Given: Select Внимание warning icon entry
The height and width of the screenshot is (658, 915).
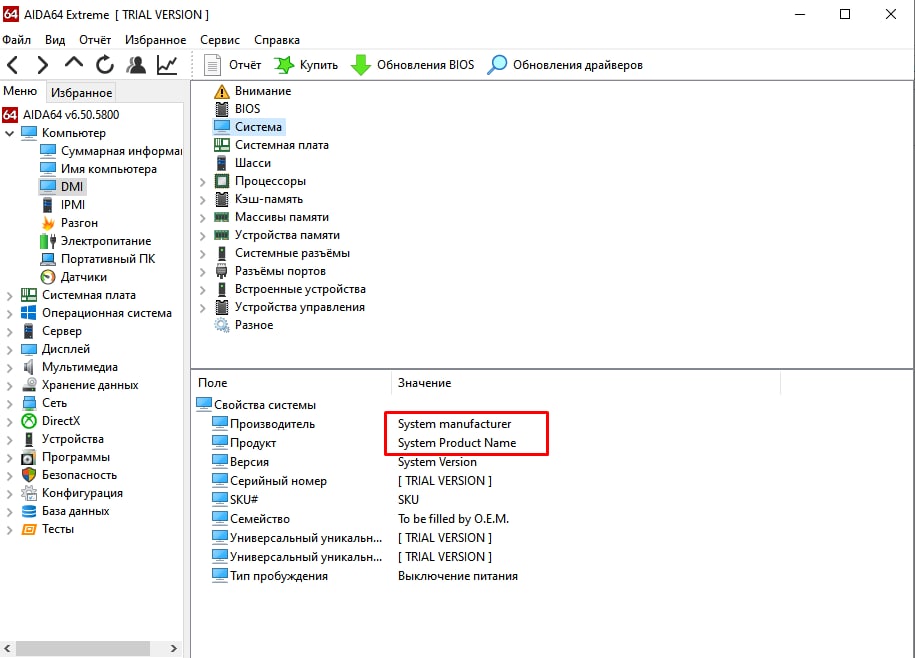Looking at the screenshot, I should click(x=252, y=91).
